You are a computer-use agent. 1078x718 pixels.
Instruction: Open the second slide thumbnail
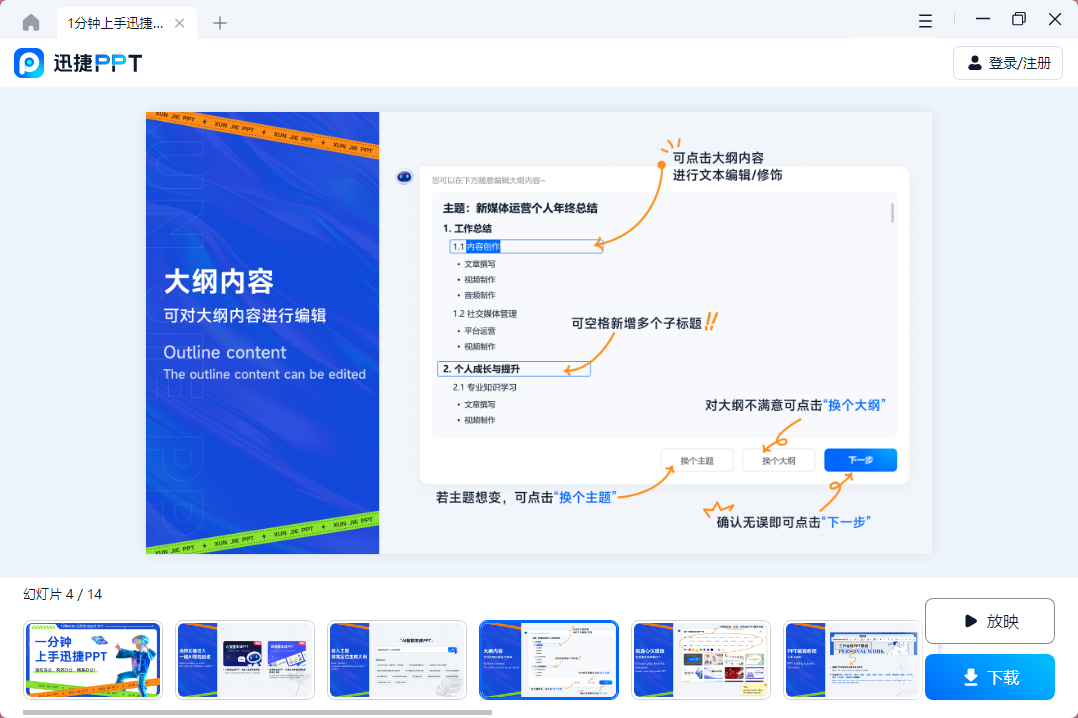[245, 660]
